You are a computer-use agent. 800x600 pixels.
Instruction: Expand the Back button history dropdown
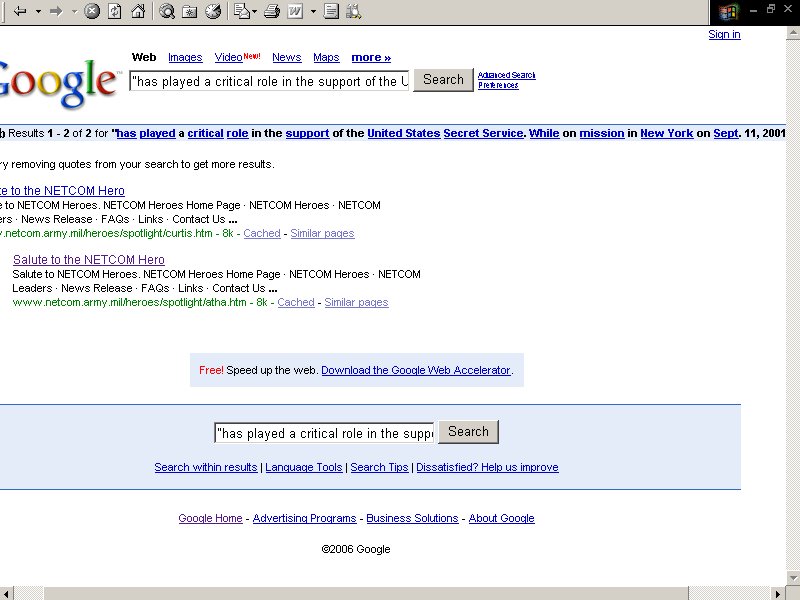coord(38,11)
